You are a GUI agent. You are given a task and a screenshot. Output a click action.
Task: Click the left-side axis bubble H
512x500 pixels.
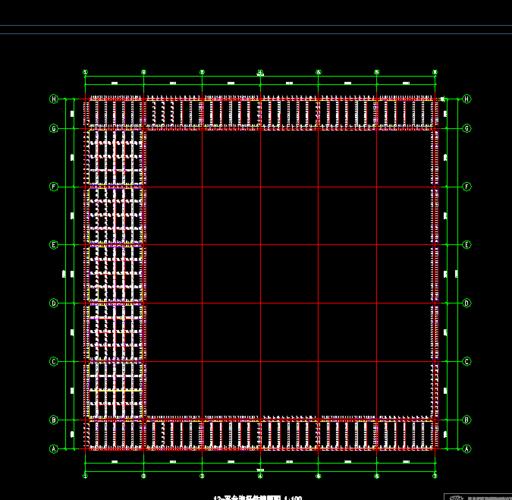54,99
